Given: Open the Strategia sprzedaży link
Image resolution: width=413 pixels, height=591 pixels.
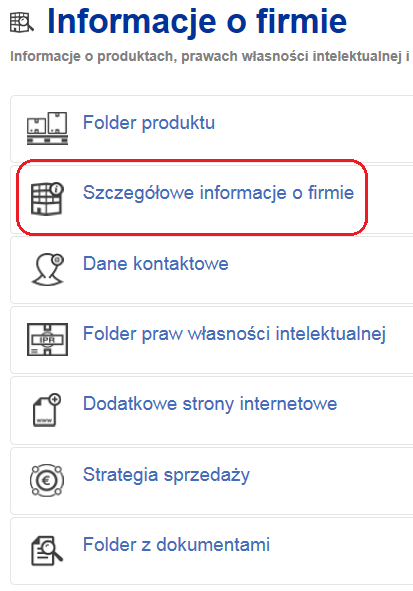Looking at the screenshot, I should click(166, 475).
